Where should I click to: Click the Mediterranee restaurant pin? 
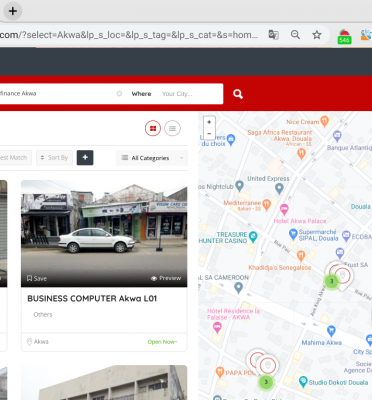[266, 205]
